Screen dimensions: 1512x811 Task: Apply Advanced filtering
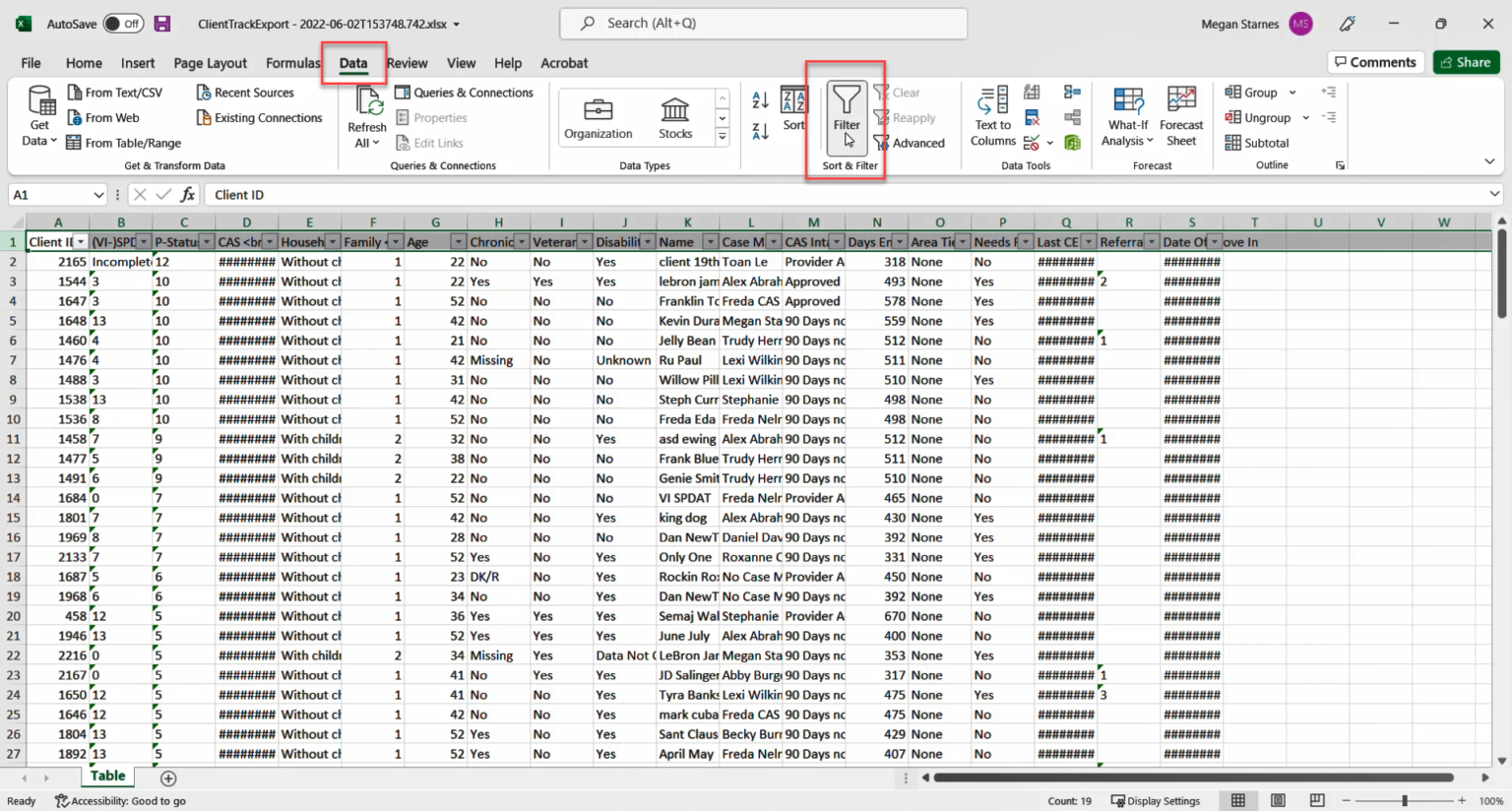[x=910, y=142]
